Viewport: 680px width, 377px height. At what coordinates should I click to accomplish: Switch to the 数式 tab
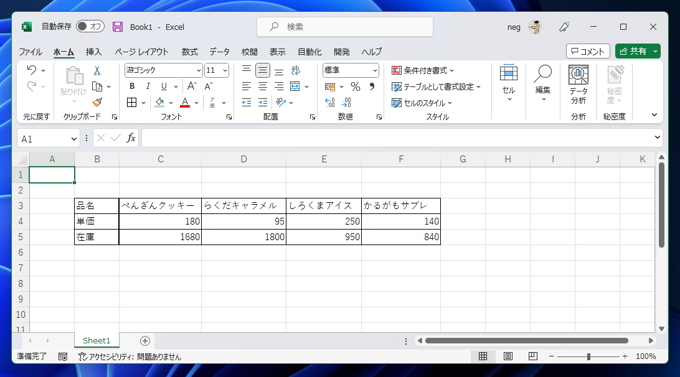pos(190,52)
